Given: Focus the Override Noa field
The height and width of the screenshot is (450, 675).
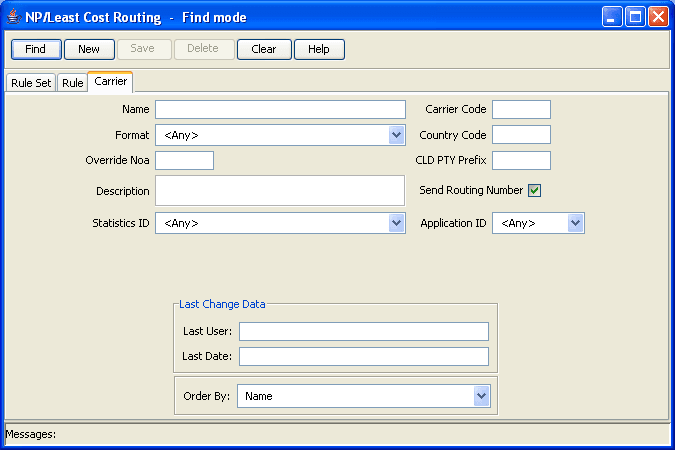Looking at the screenshot, I should [184, 161].
